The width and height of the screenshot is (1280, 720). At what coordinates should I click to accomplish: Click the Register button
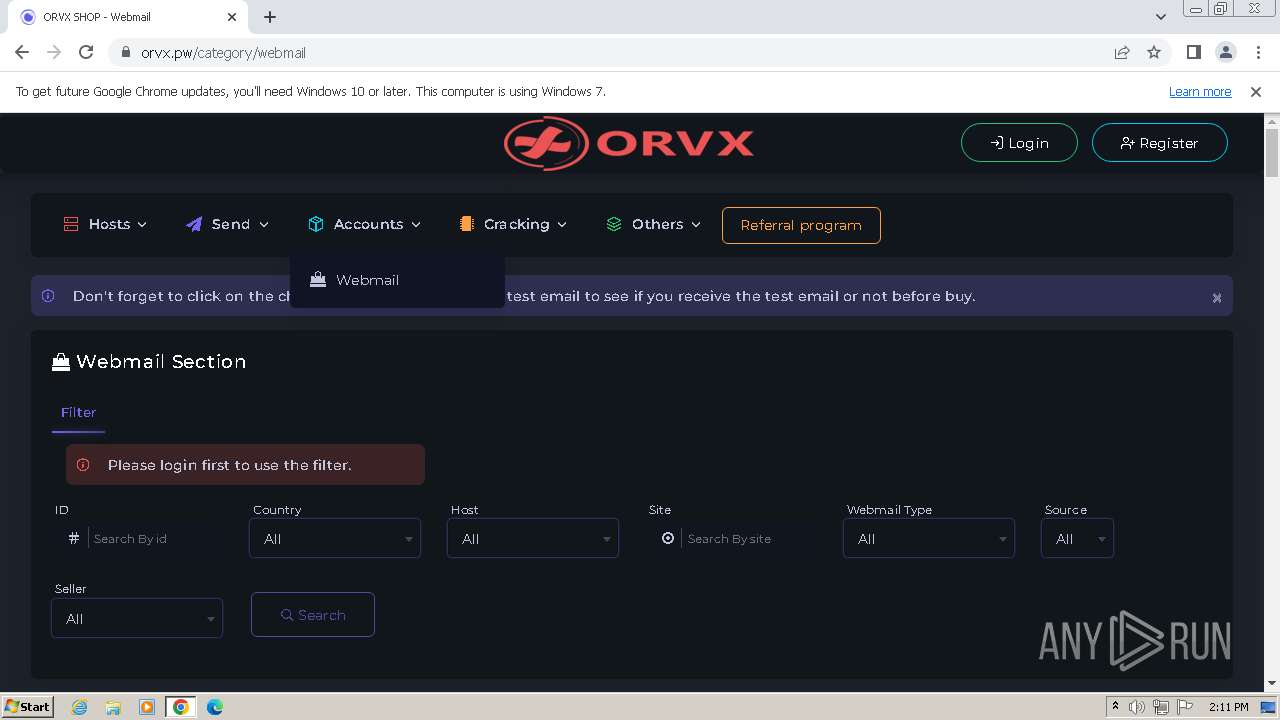tap(1159, 143)
